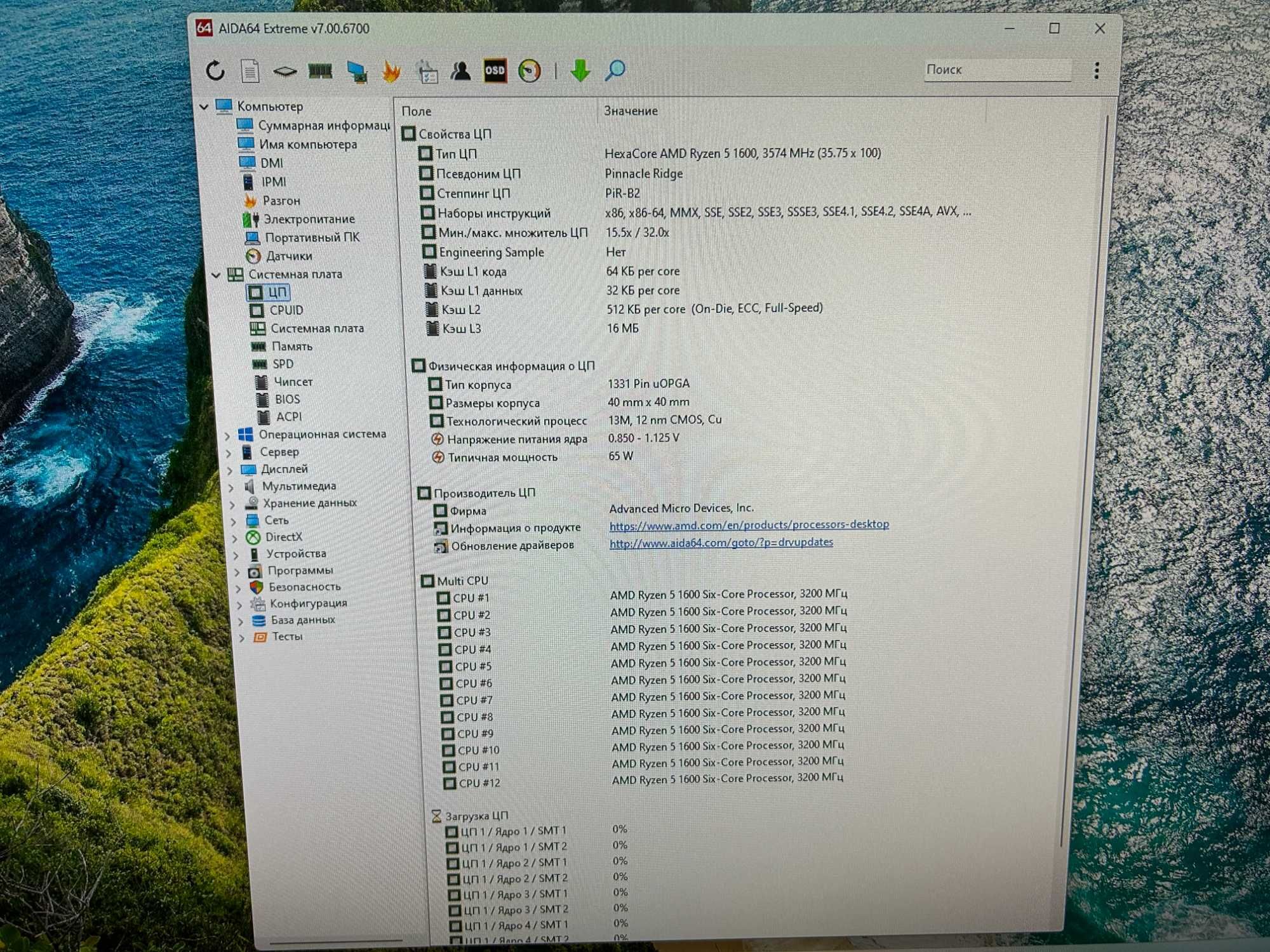
Task: Select Электропитание tree item
Action: (300, 219)
